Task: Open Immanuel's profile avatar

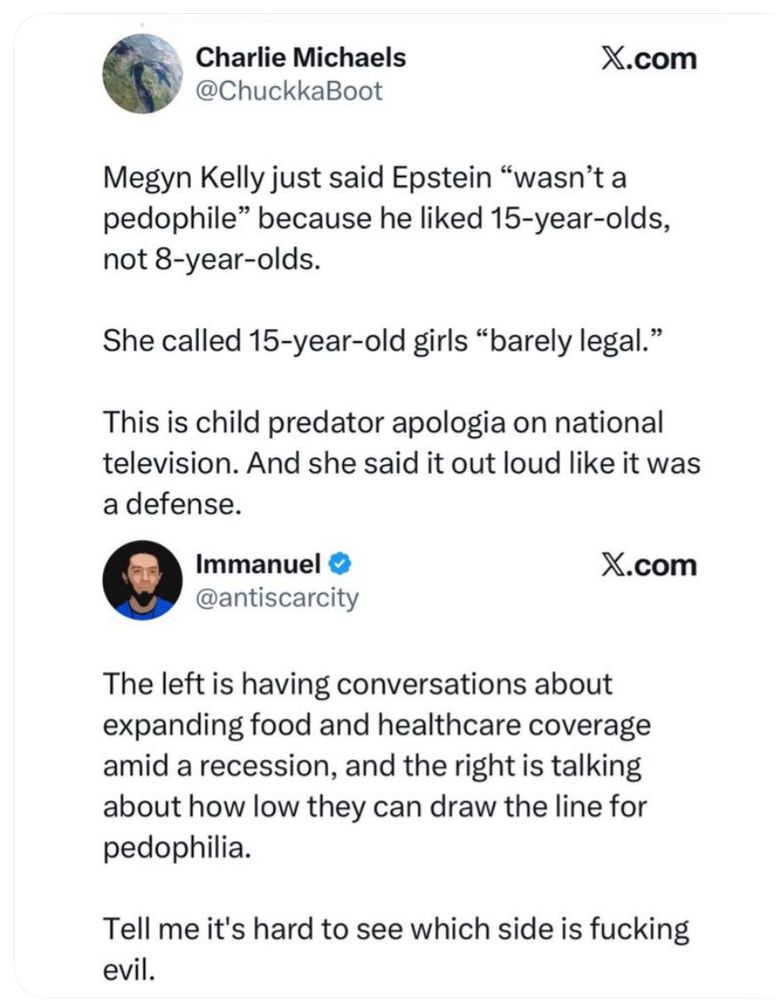Action: (143, 581)
